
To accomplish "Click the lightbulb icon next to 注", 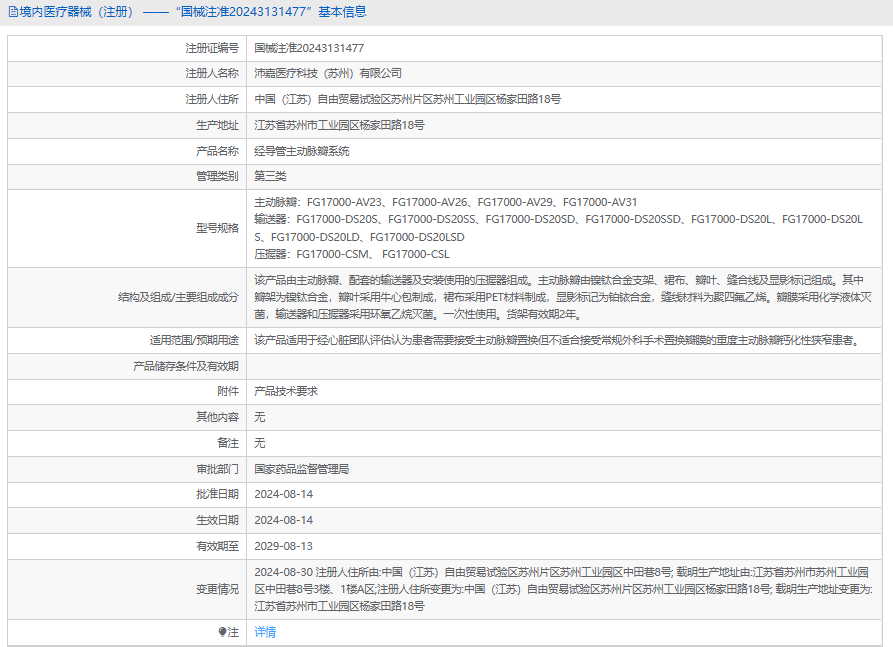I will click(223, 632).
